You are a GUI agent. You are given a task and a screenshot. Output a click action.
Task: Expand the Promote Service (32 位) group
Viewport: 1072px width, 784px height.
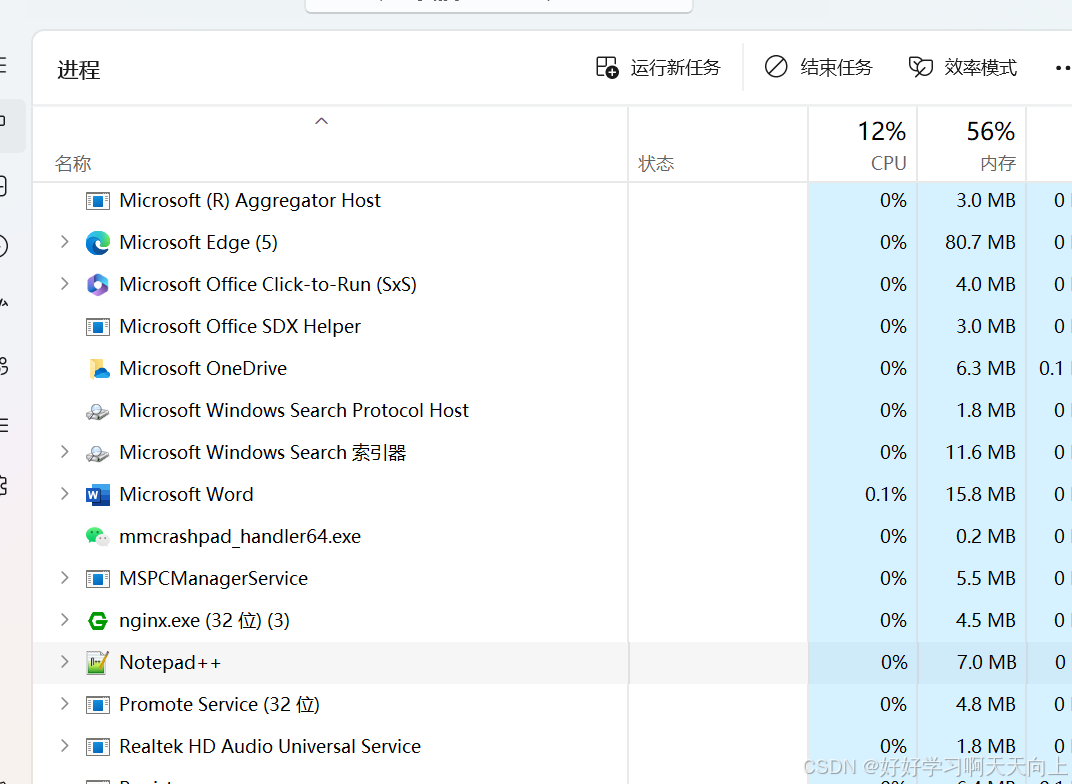pyautogui.click(x=64, y=704)
